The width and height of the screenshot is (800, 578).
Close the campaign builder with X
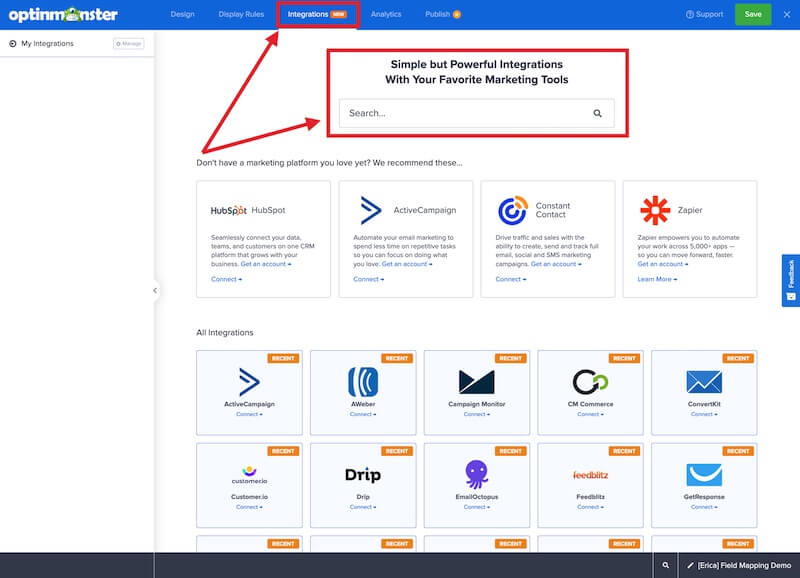[x=787, y=14]
